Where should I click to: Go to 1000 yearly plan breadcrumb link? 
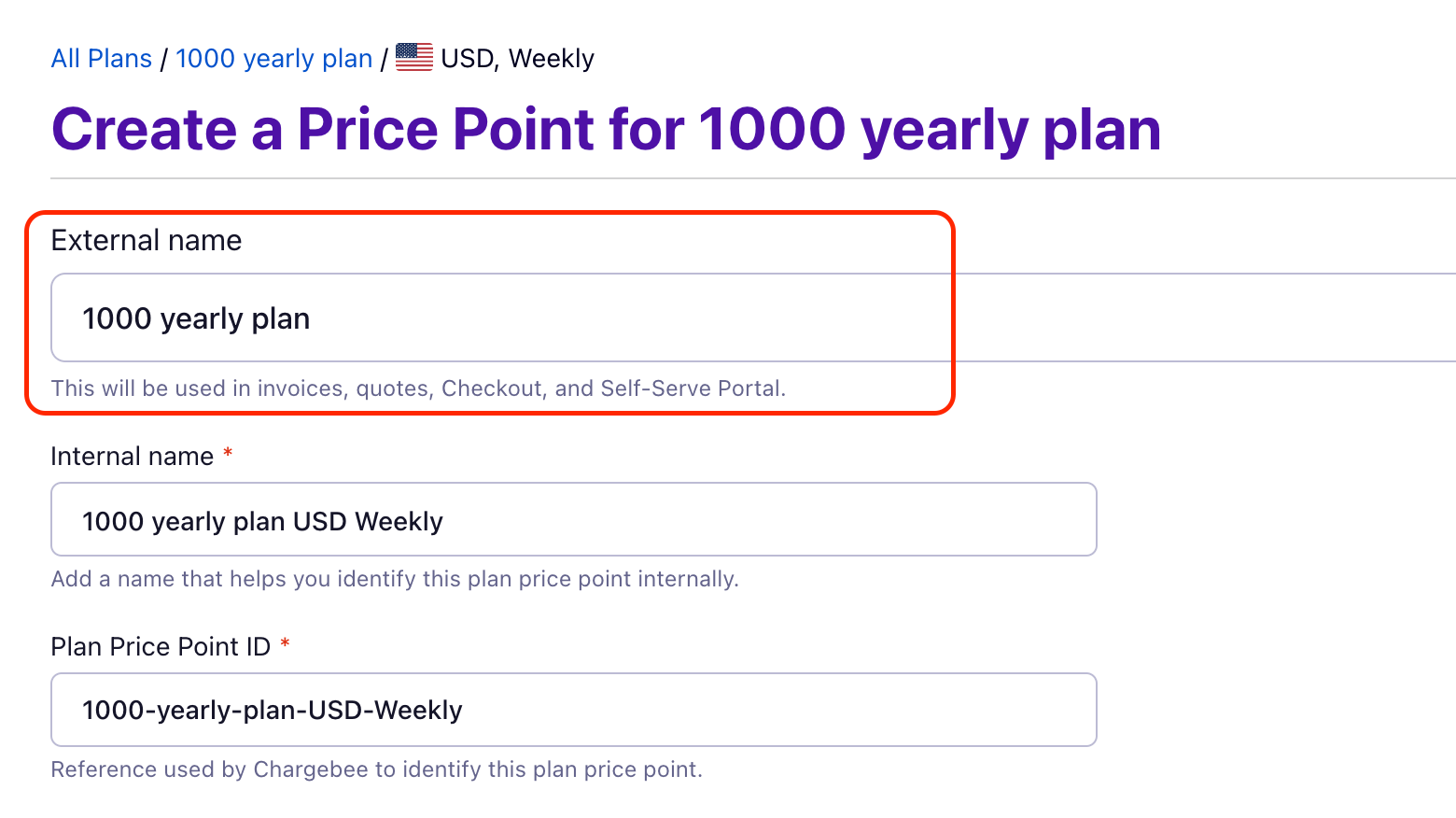point(274,59)
